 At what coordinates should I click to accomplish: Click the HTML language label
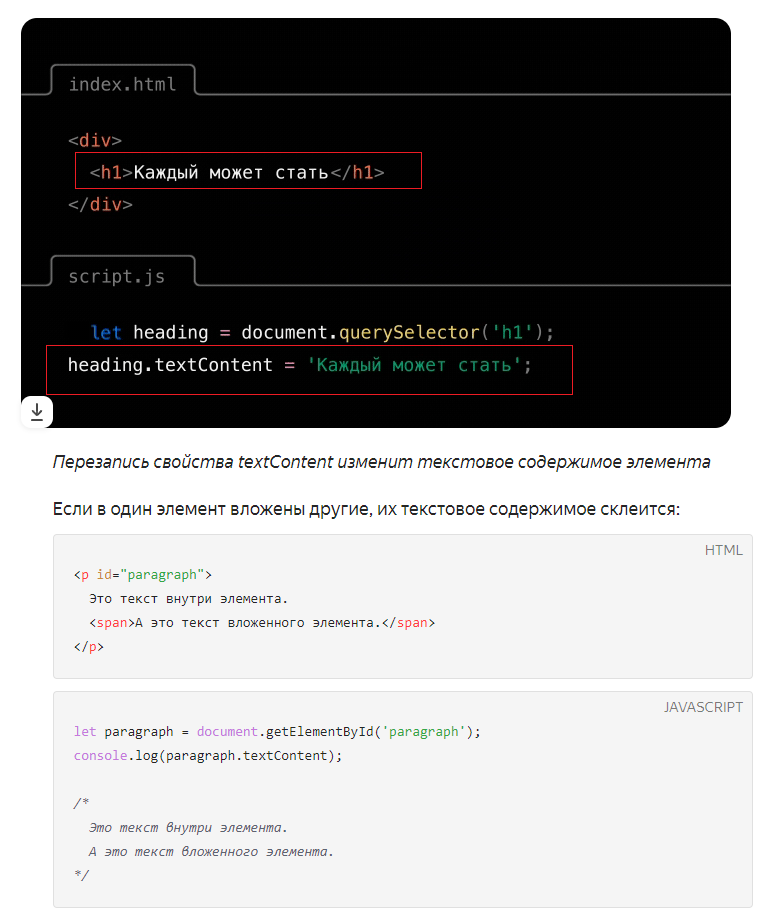click(723, 550)
